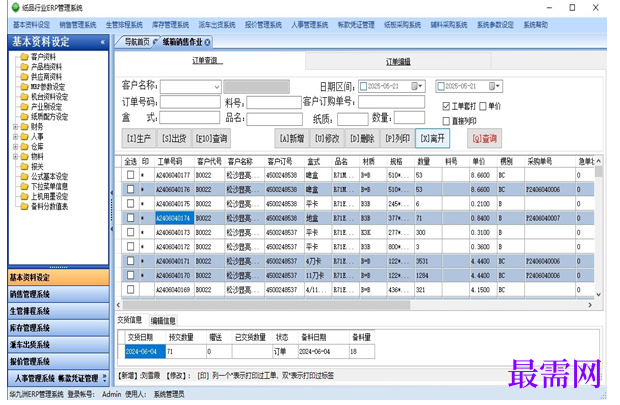This screenshot has width=620, height=405.
Task: Open the 客户资料 folder icon
Action: tap(24, 57)
